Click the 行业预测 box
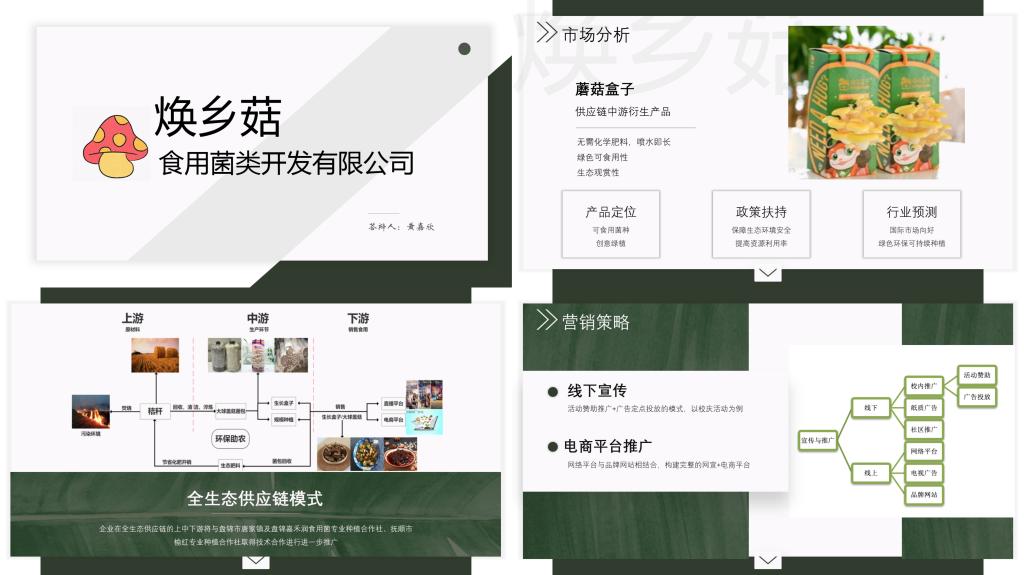Screen dimensions: 1024x575 pos(911,224)
